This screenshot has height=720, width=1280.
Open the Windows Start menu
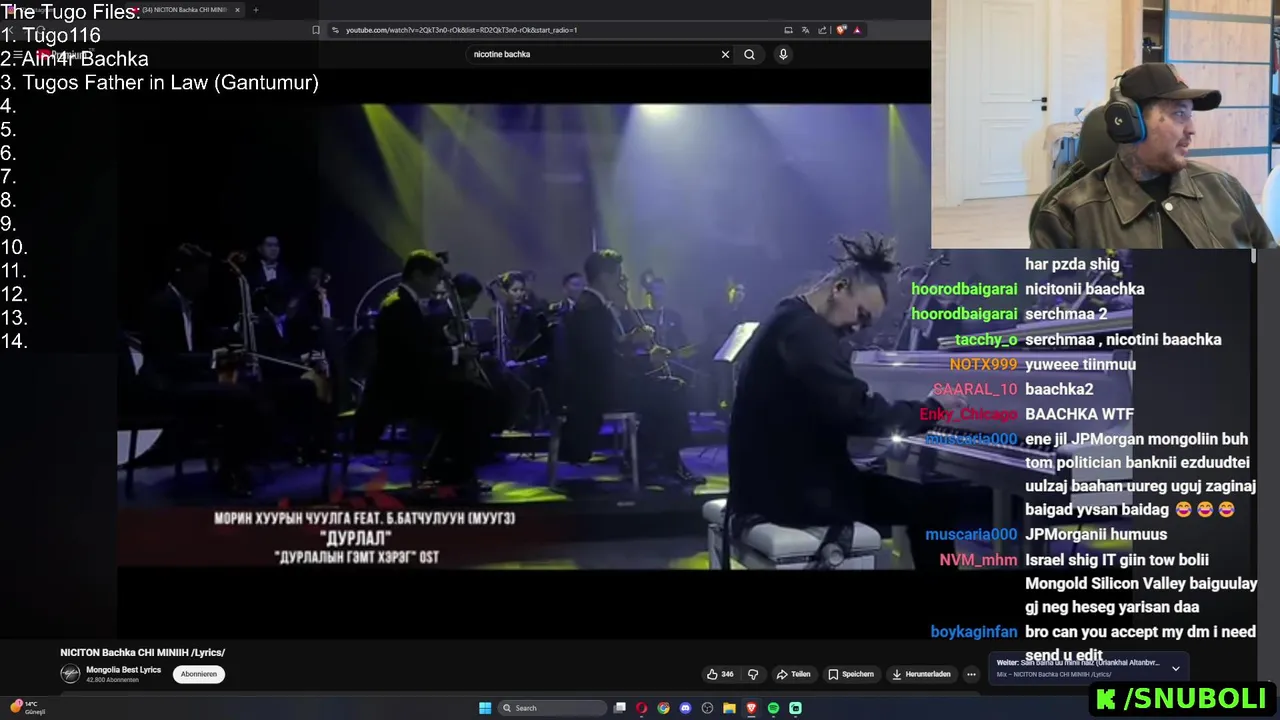pos(485,708)
